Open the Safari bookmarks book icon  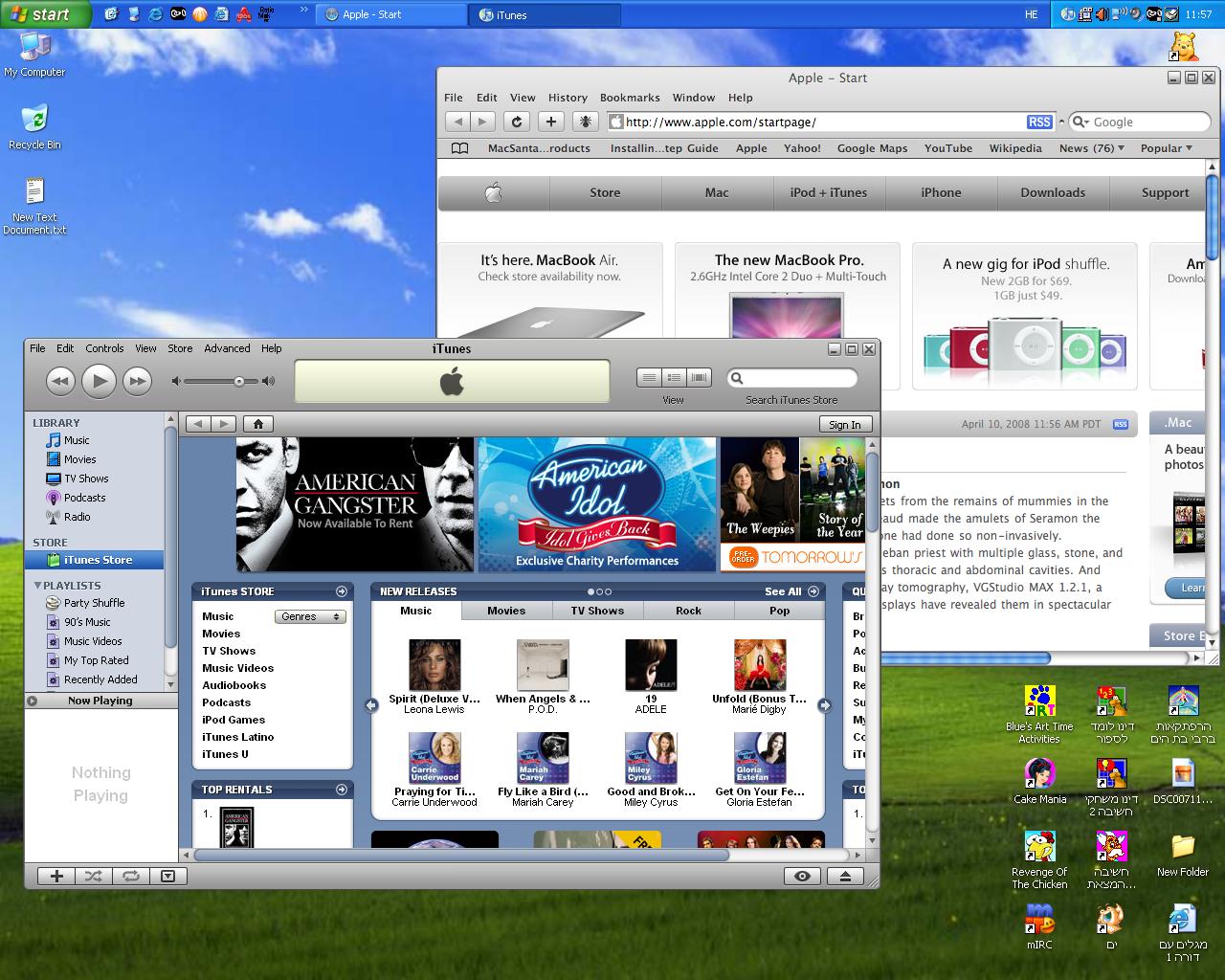coord(460,148)
